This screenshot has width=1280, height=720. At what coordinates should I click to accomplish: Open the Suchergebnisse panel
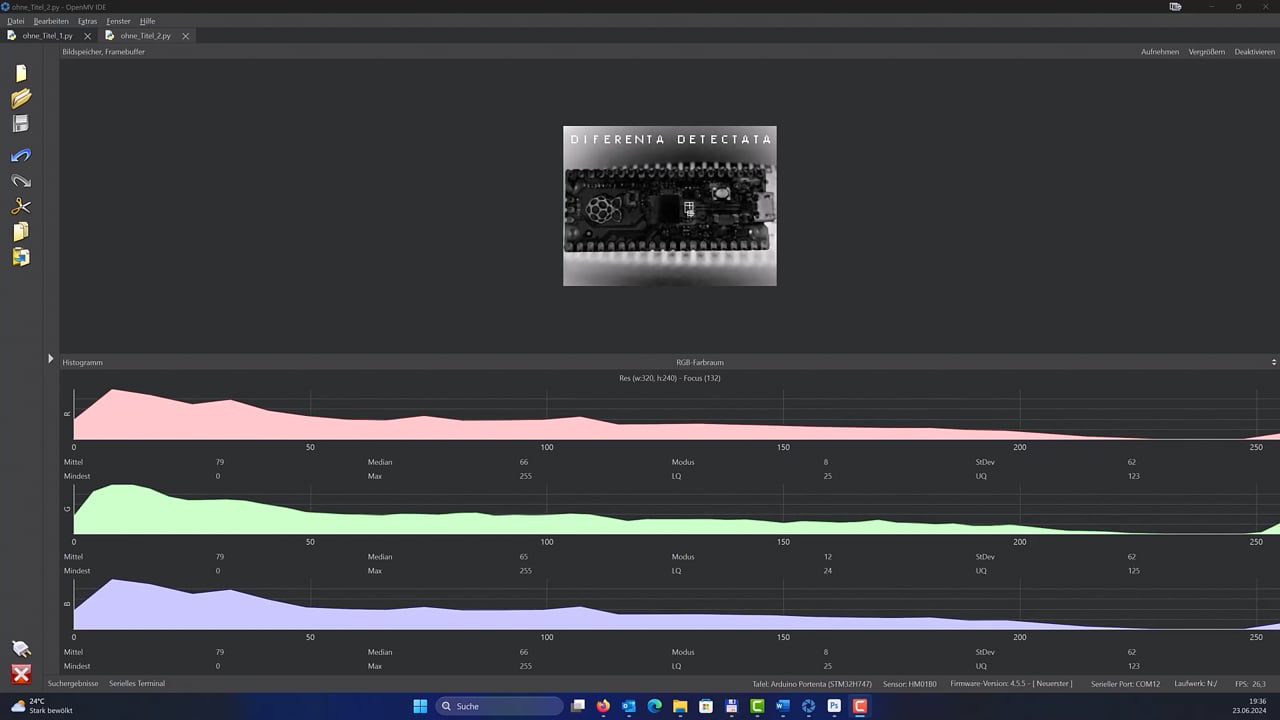coord(73,684)
